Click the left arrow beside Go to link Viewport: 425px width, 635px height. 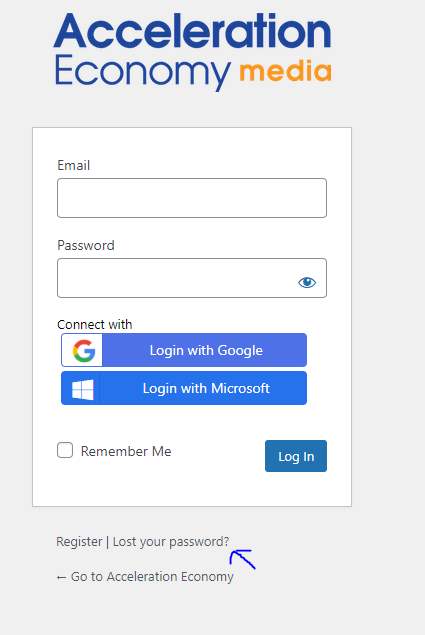click(x=61, y=577)
